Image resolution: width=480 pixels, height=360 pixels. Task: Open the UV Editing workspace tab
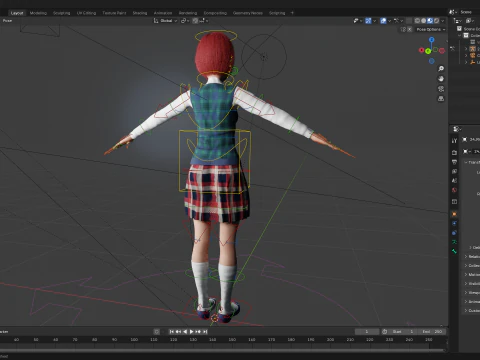click(86, 13)
